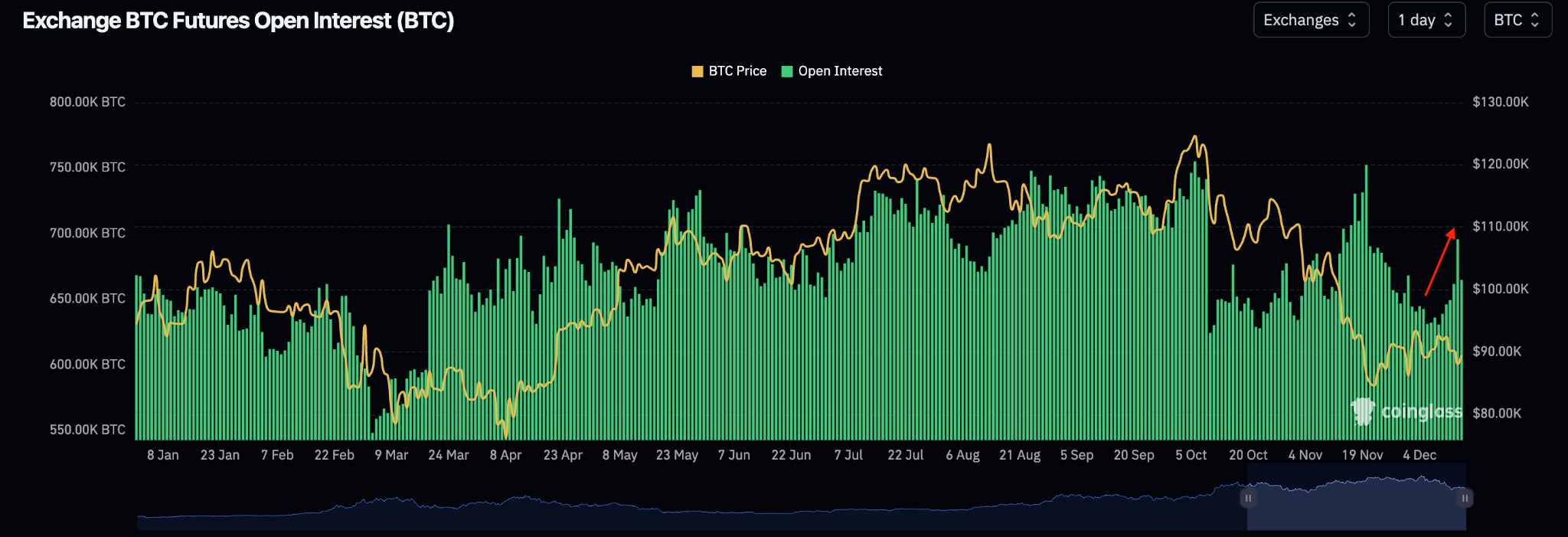Image resolution: width=1568 pixels, height=537 pixels.
Task: Click the 550.00K BTC axis label
Action: (x=87, y=430)
